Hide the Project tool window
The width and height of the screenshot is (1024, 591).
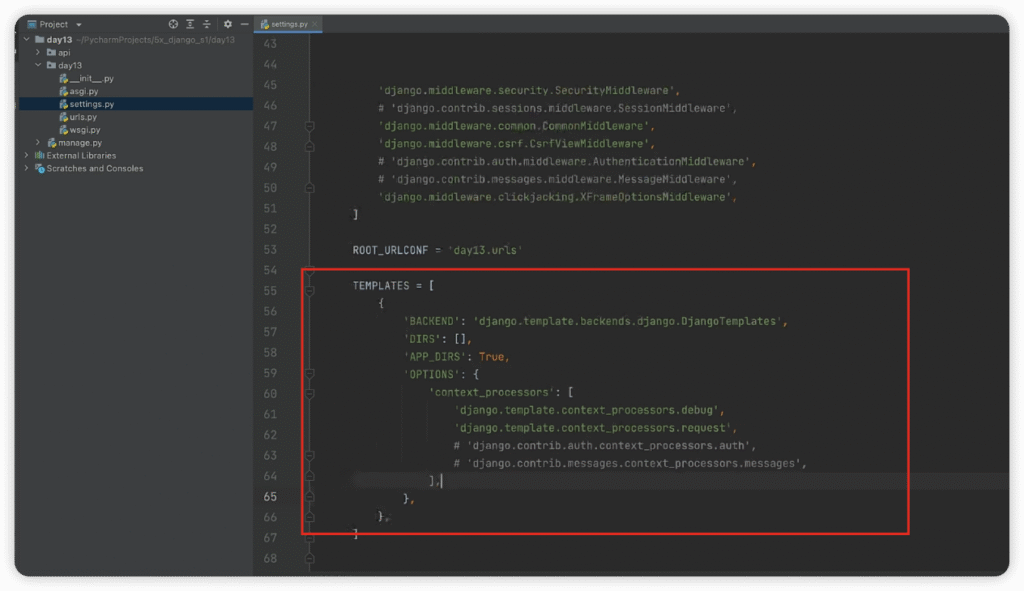pyautogui.click(x=244, y=24)
